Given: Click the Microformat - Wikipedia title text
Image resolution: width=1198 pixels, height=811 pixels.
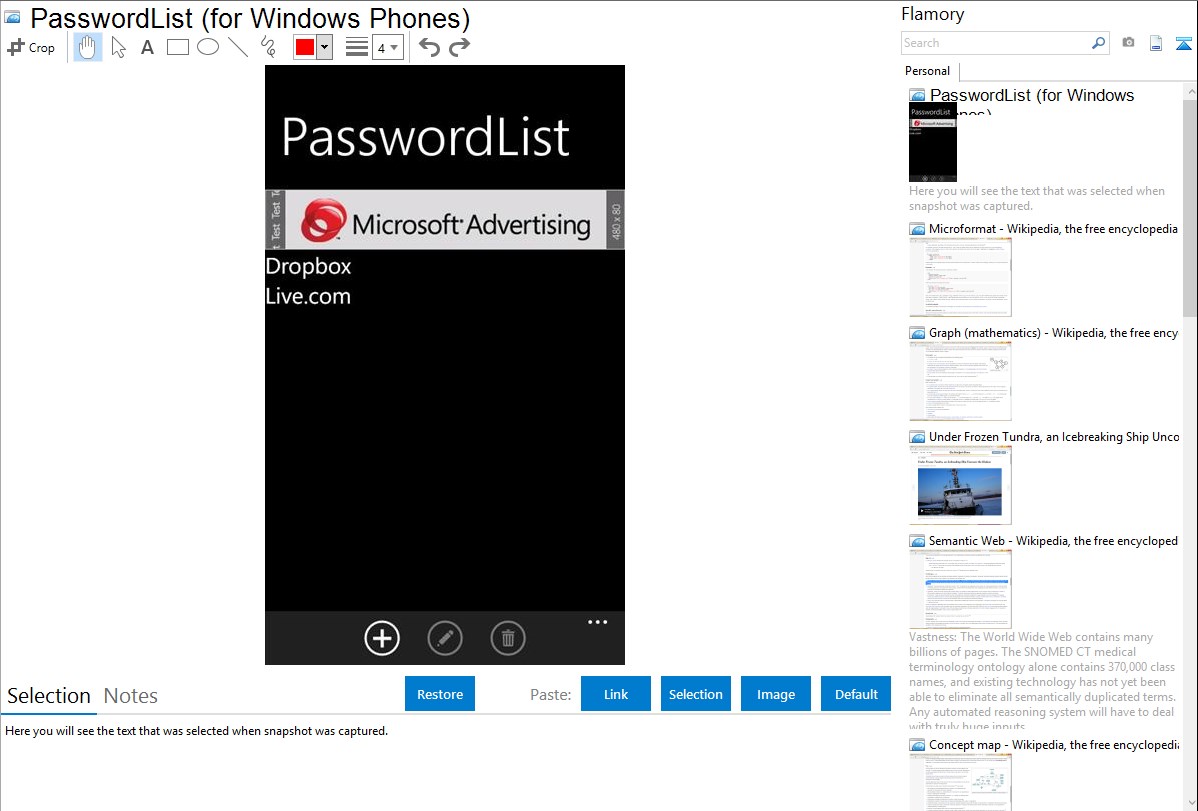Looking at the screenshot, I should pyautogui.click(x=1054, y=229).
